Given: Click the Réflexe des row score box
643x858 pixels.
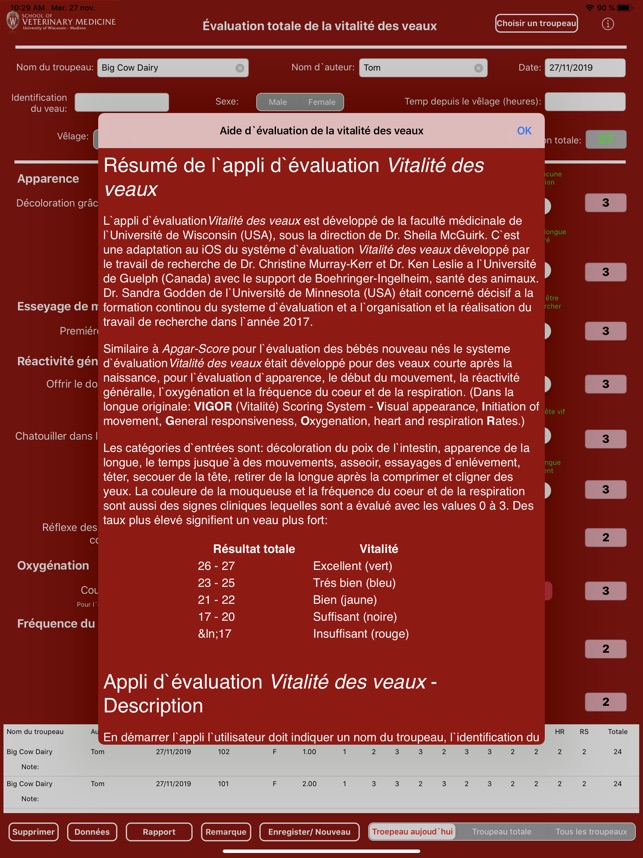Looking at the screenshot, I should tap(605, 538).
